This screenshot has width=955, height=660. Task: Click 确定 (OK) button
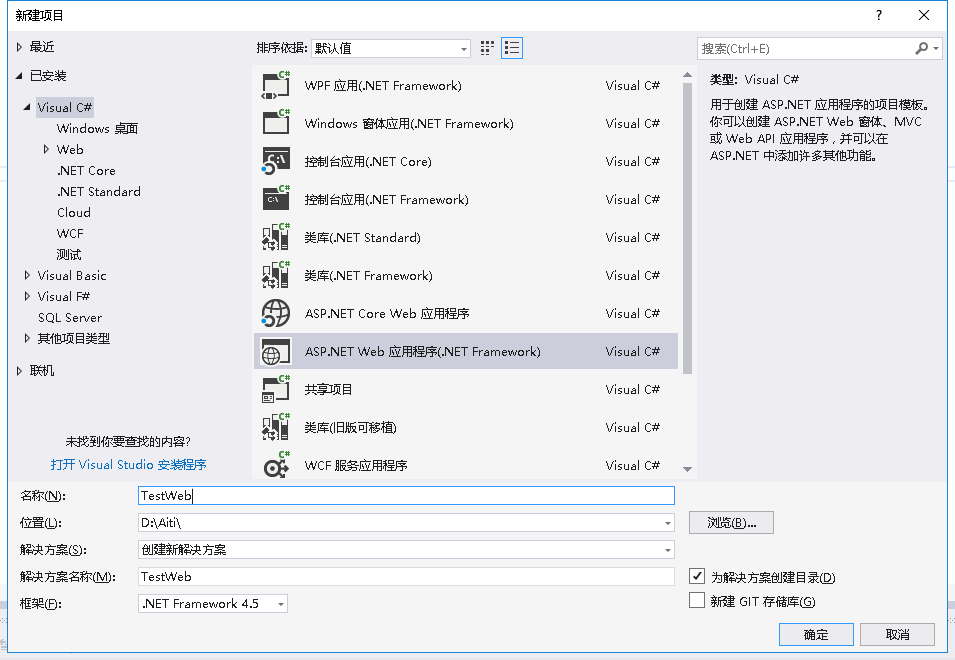816,634
